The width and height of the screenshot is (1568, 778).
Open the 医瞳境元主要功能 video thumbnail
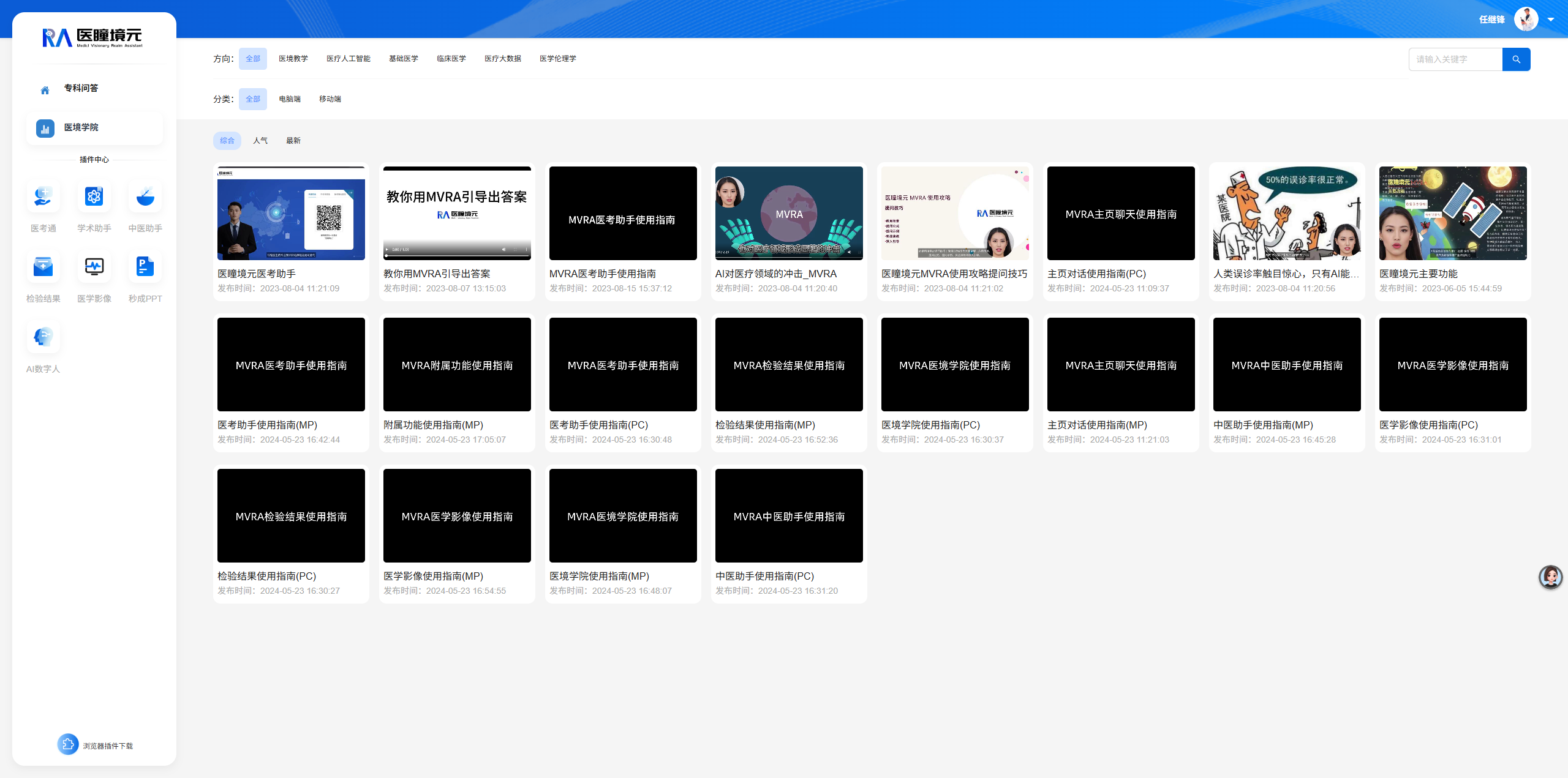[1453, 213]
